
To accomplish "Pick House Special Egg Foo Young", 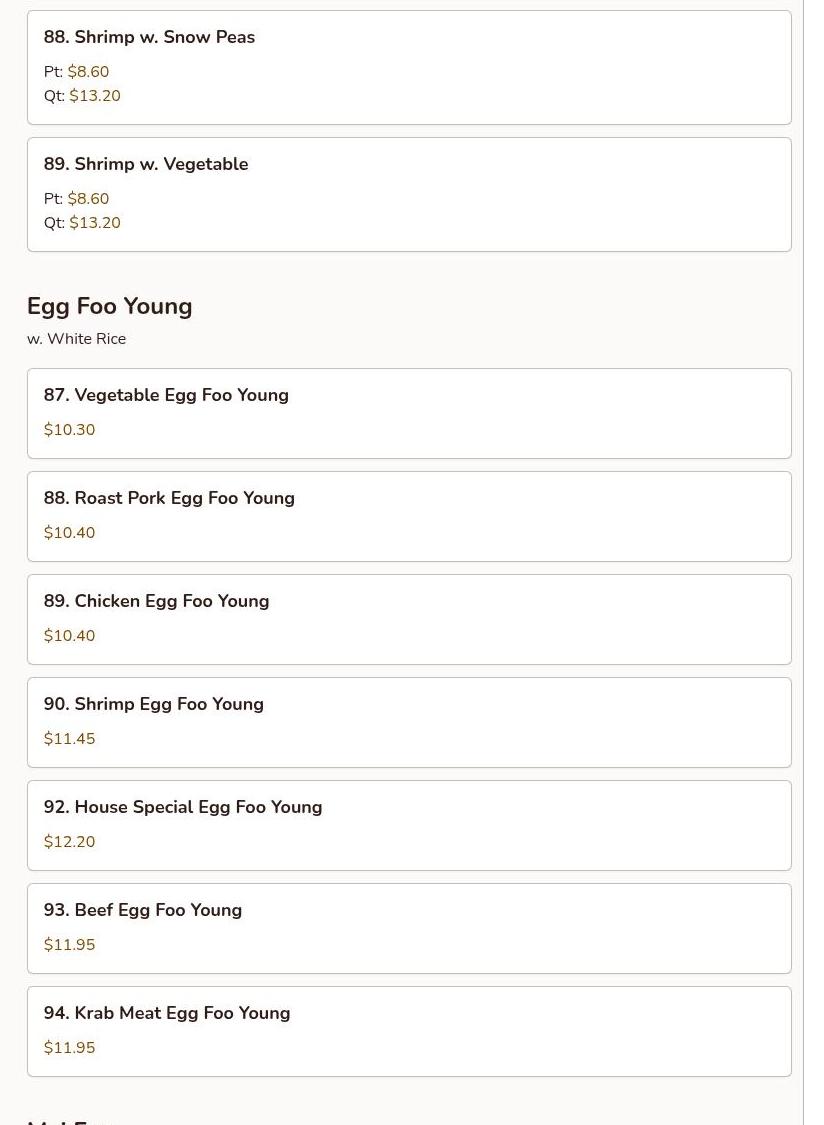I will 183,807.
